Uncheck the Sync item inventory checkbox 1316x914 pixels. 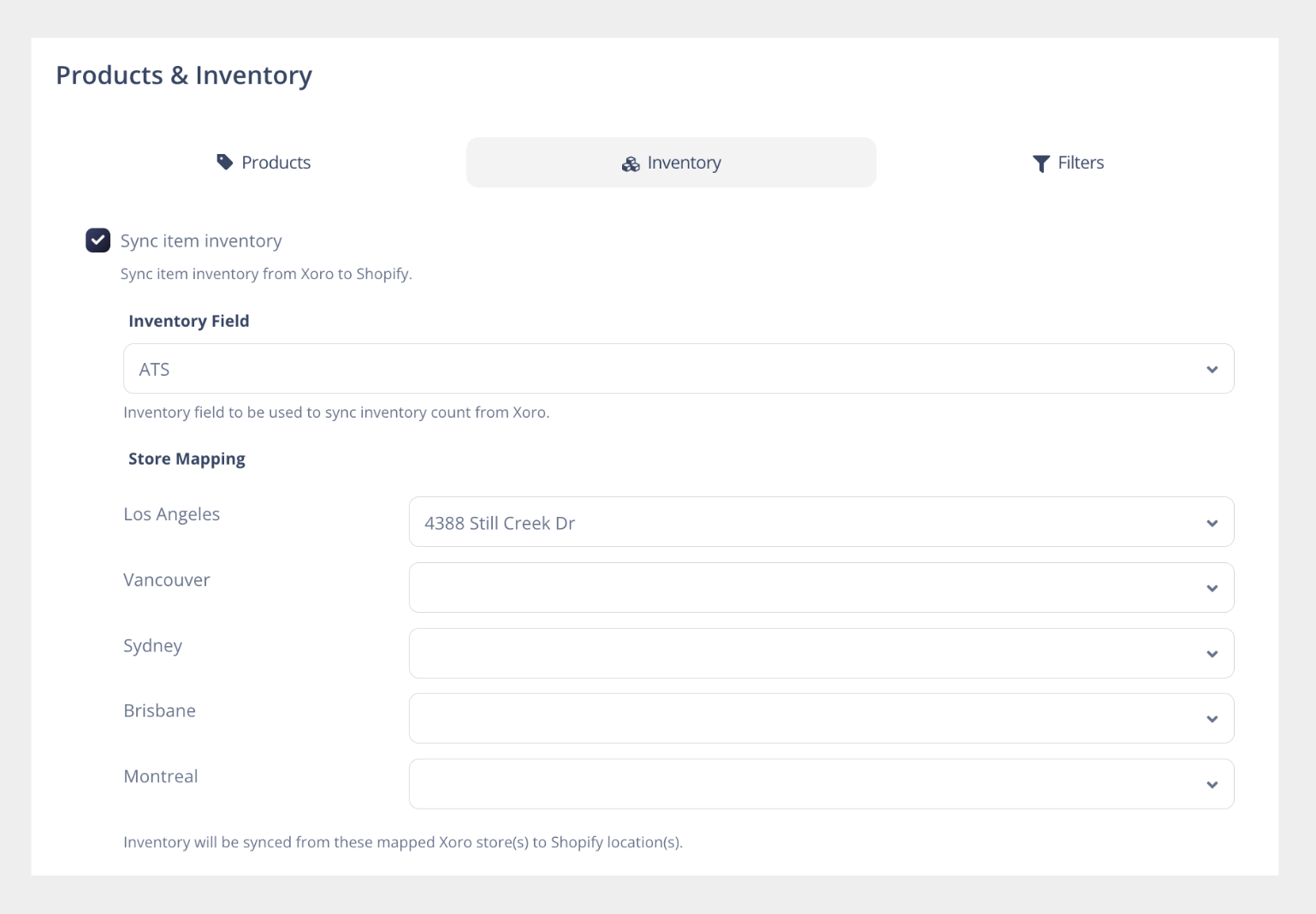pos(98,240)
